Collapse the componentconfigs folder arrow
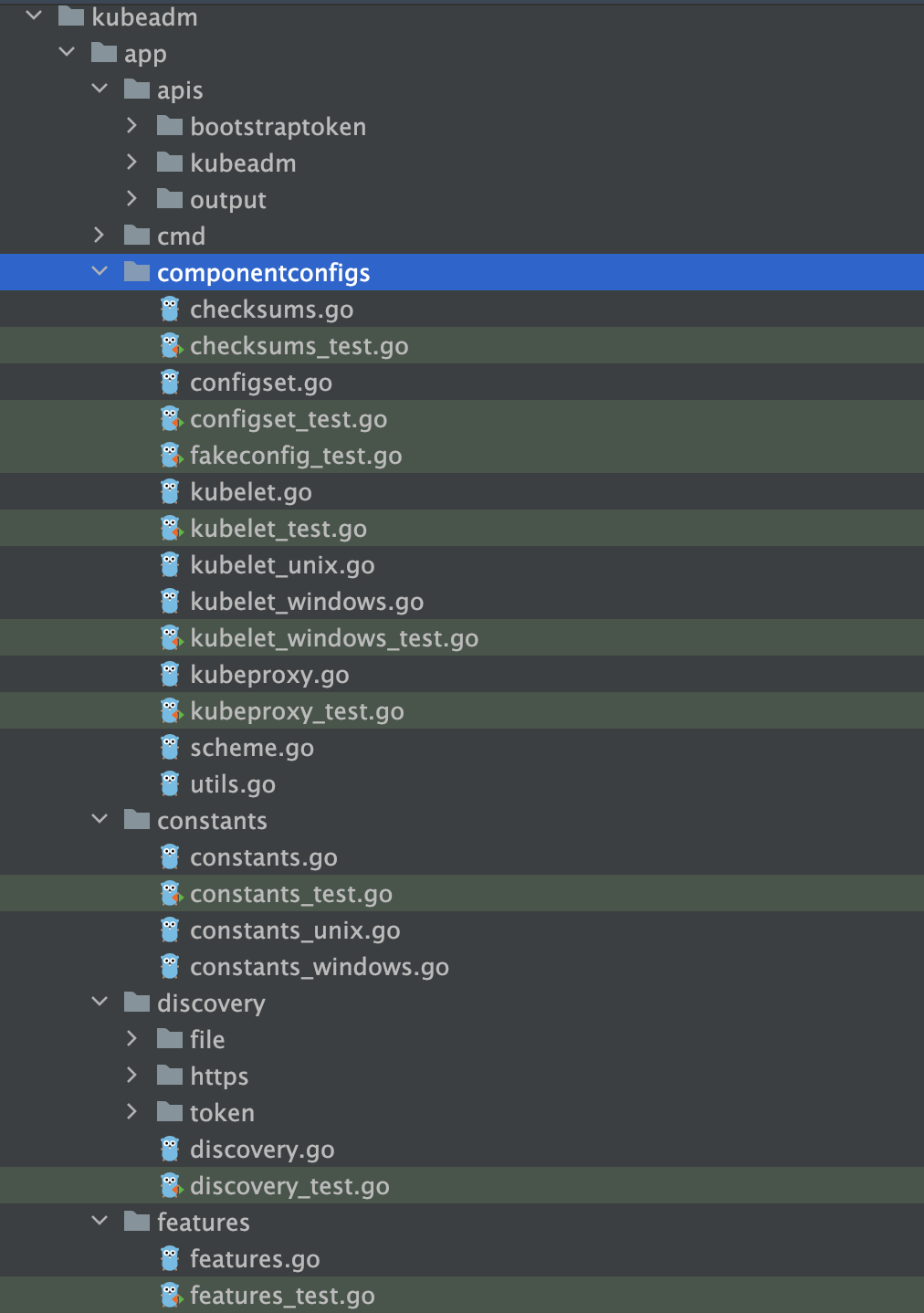The image size is (924, 1313). click(100, 272)
